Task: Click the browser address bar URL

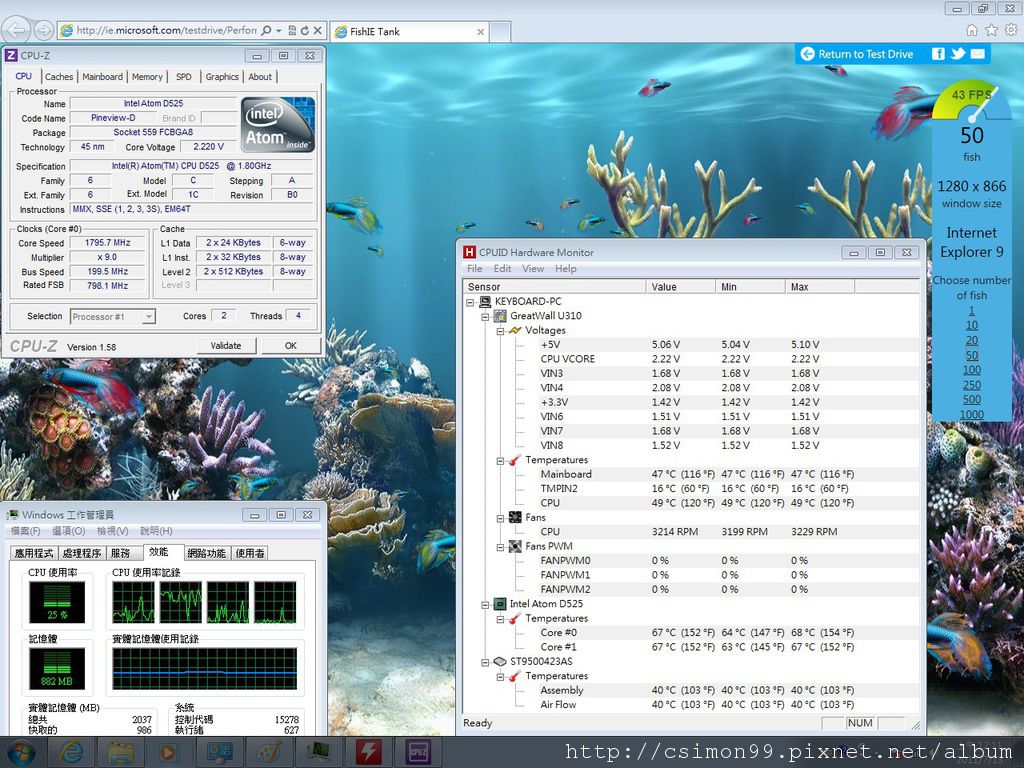Action: [x=166, y=31]
